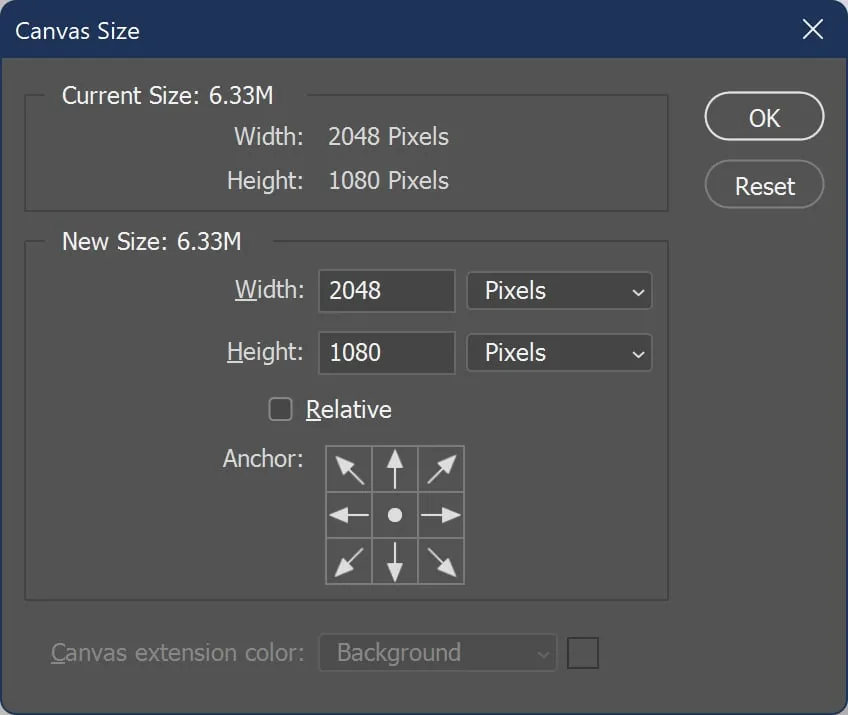Open the Width units Pixels dropdown
848x715 pixels.
click(559, 291)
